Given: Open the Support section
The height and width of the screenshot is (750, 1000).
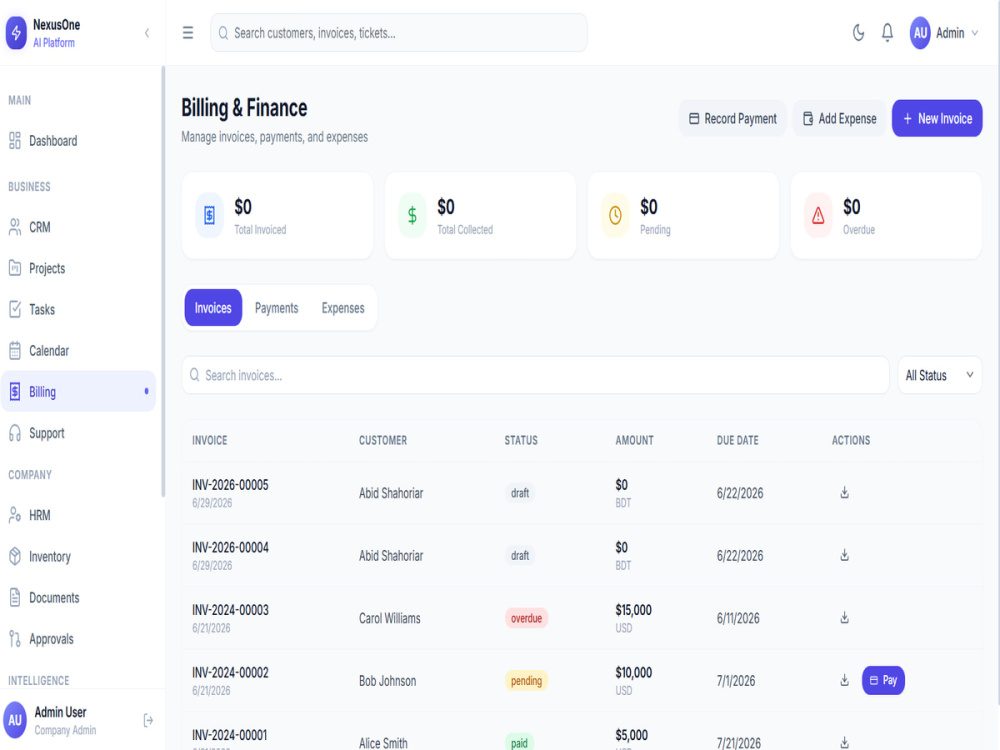Looking at the screenshot, I should [x=78, y=433].
